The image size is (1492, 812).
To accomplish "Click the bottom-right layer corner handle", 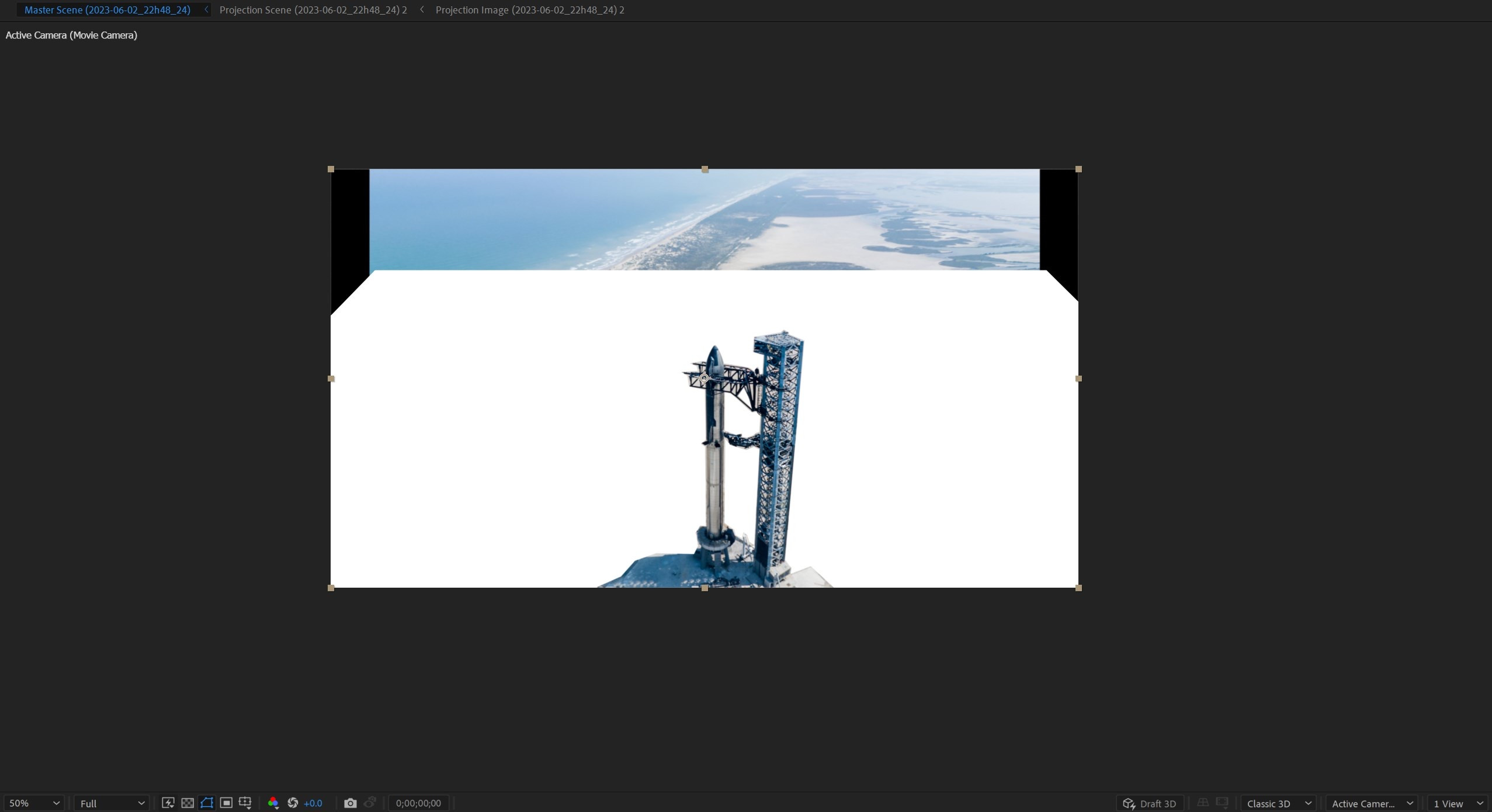I will 1078,588.
